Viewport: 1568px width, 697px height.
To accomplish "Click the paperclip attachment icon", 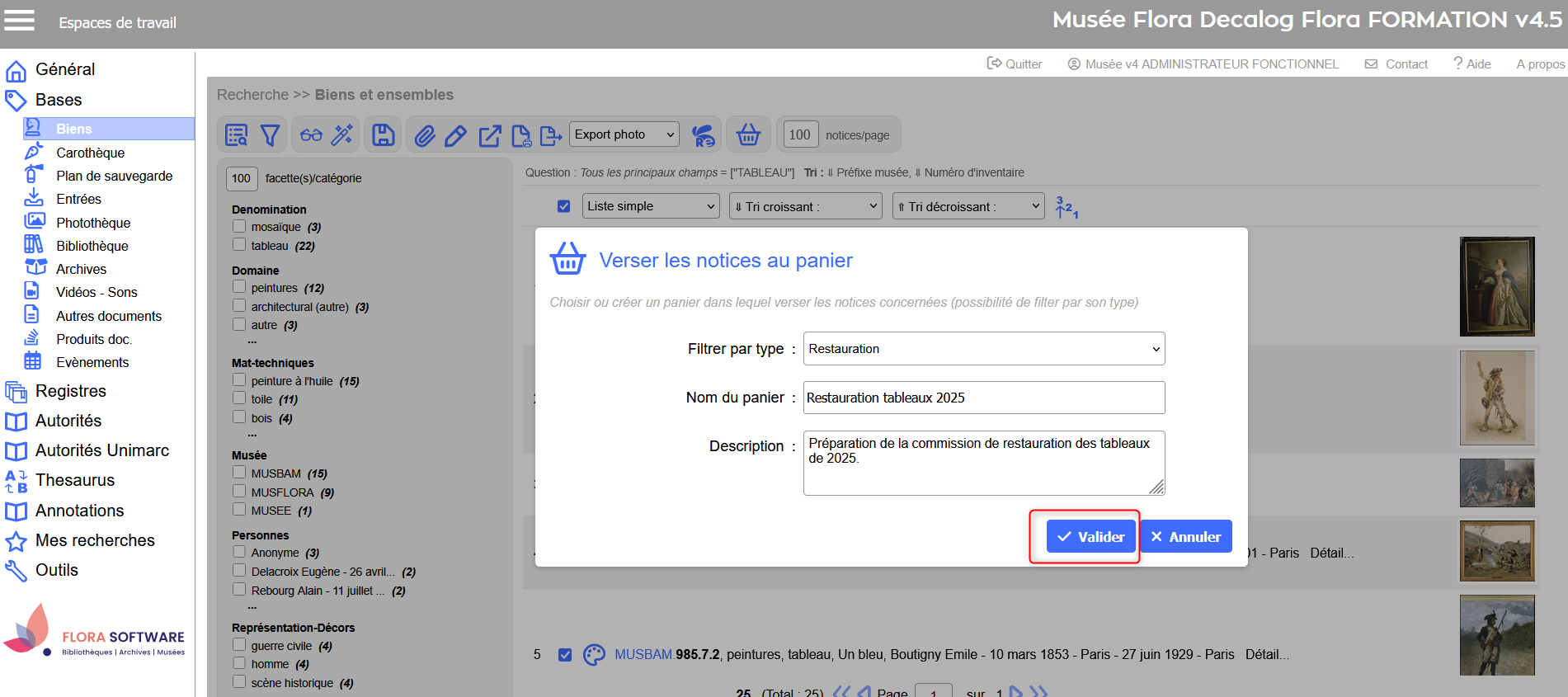I will pos(425,135).
